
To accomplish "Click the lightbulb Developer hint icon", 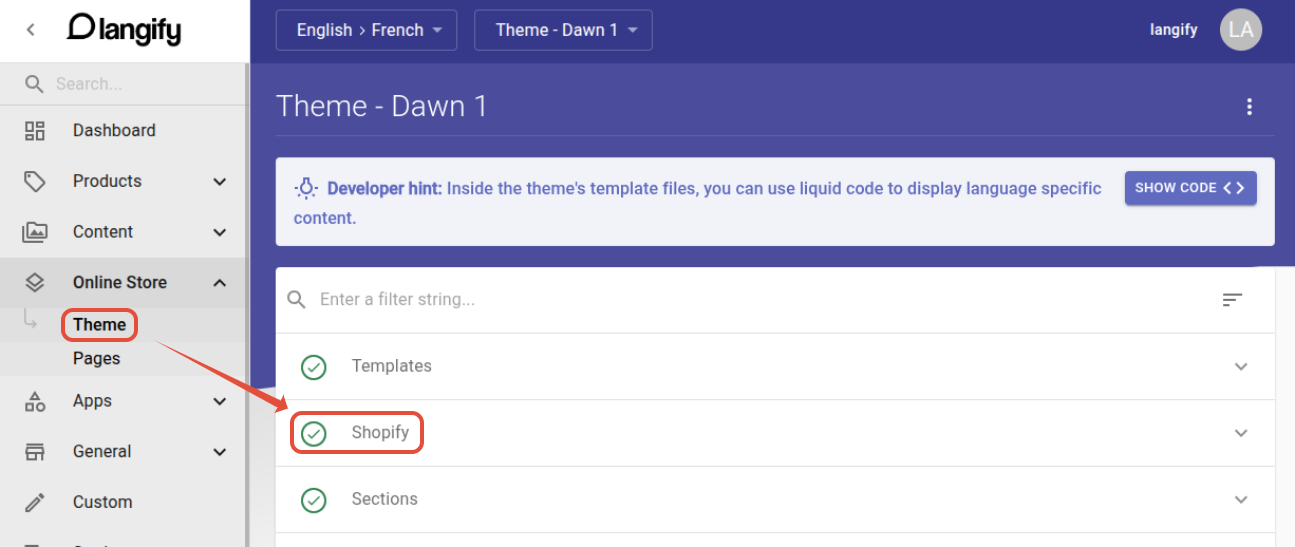I will pyautogui.click(x=306, y=188).
